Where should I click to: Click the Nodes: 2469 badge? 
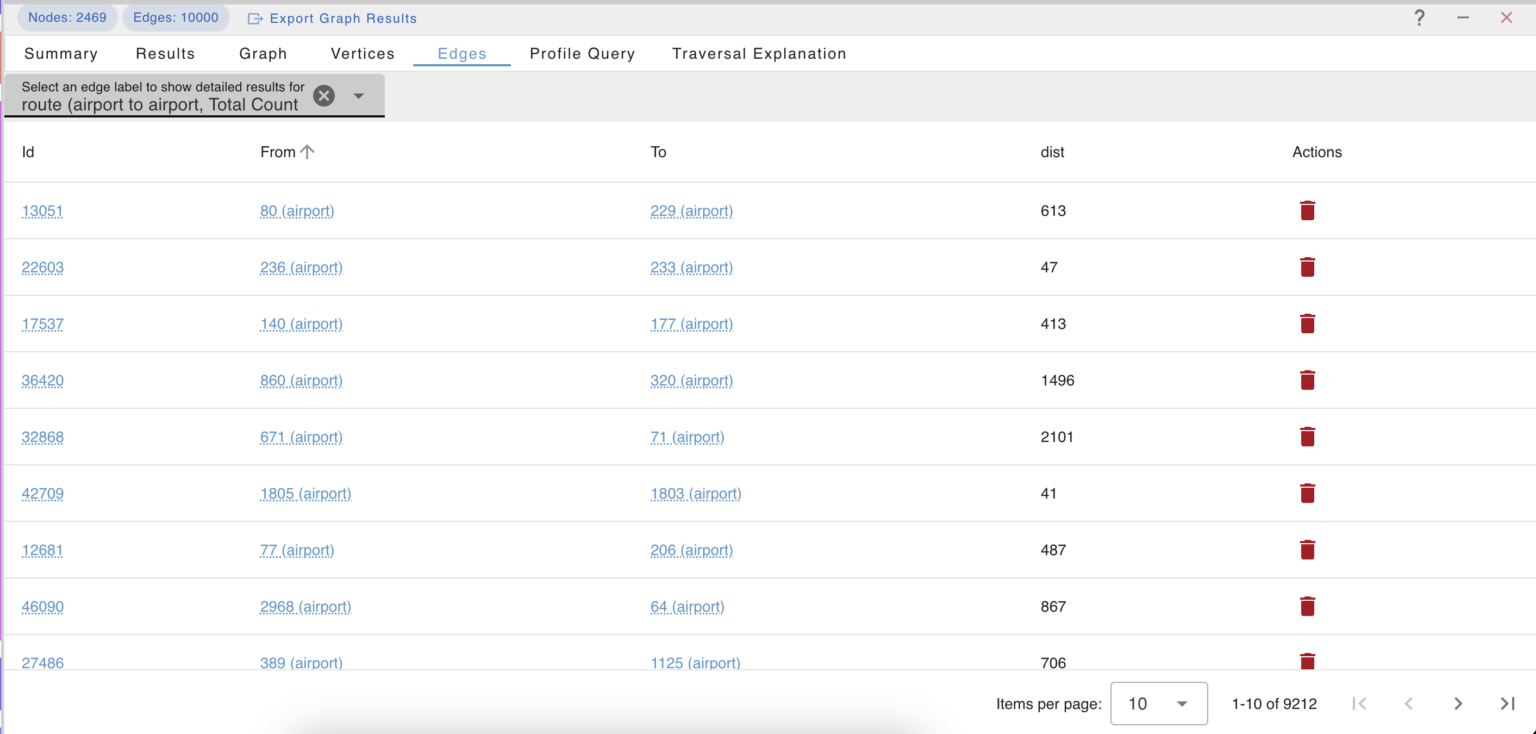pos(66,17)
